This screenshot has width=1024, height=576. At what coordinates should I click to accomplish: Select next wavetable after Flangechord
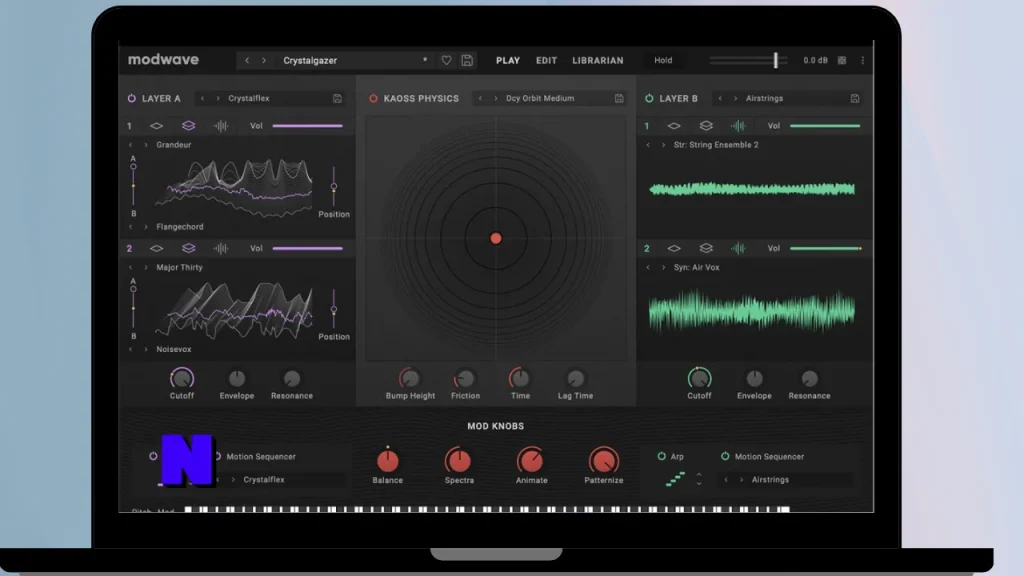point(146,227)
